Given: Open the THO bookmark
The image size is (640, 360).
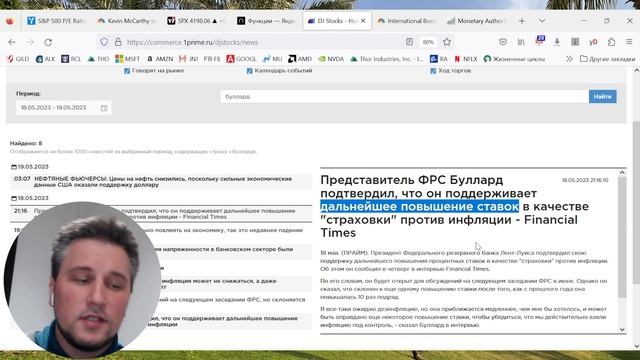Looking at the screenshot, I should point(98,59).
